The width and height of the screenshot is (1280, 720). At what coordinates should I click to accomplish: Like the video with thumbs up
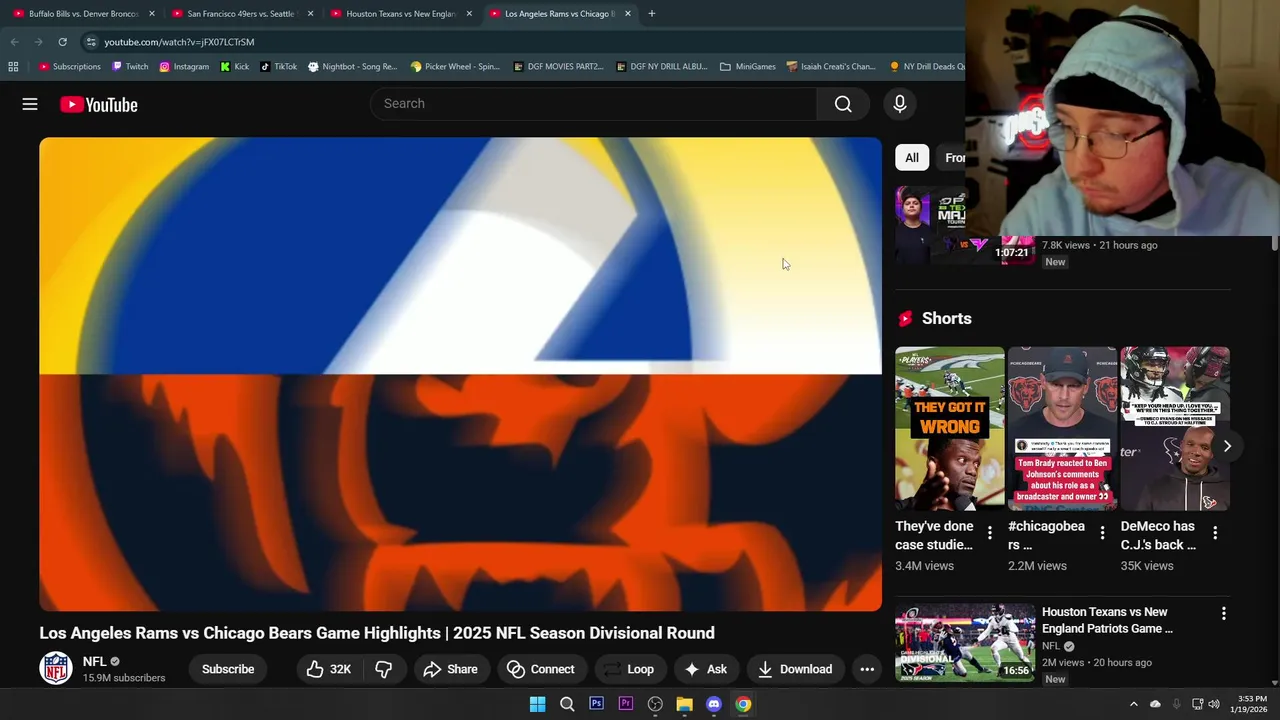point(329,669)
